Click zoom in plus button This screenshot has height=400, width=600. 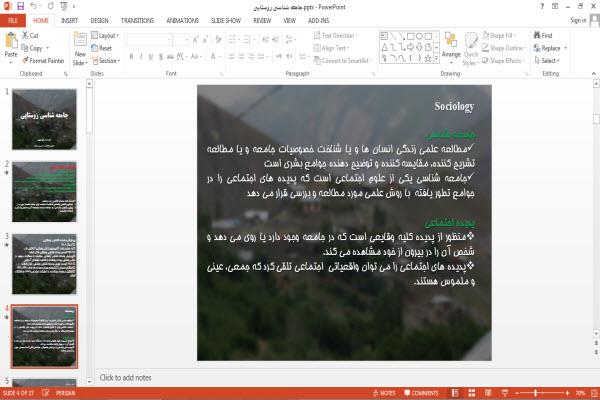pyautogui.click(x=567, y=393)
